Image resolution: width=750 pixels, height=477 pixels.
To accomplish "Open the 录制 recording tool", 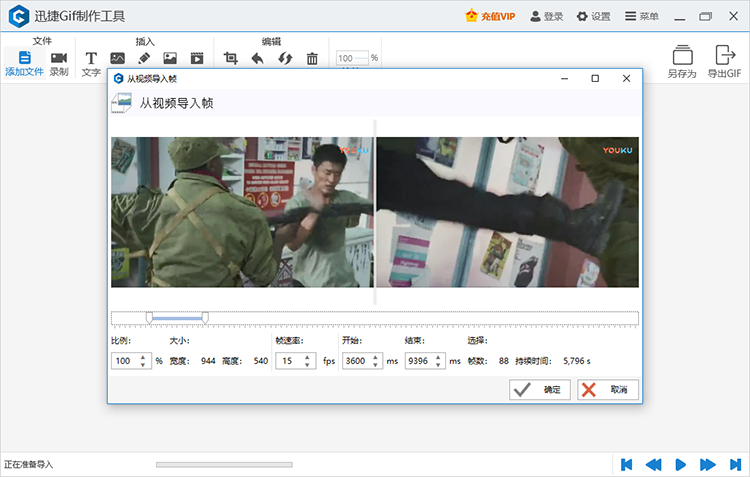I will tap(59, 64).
